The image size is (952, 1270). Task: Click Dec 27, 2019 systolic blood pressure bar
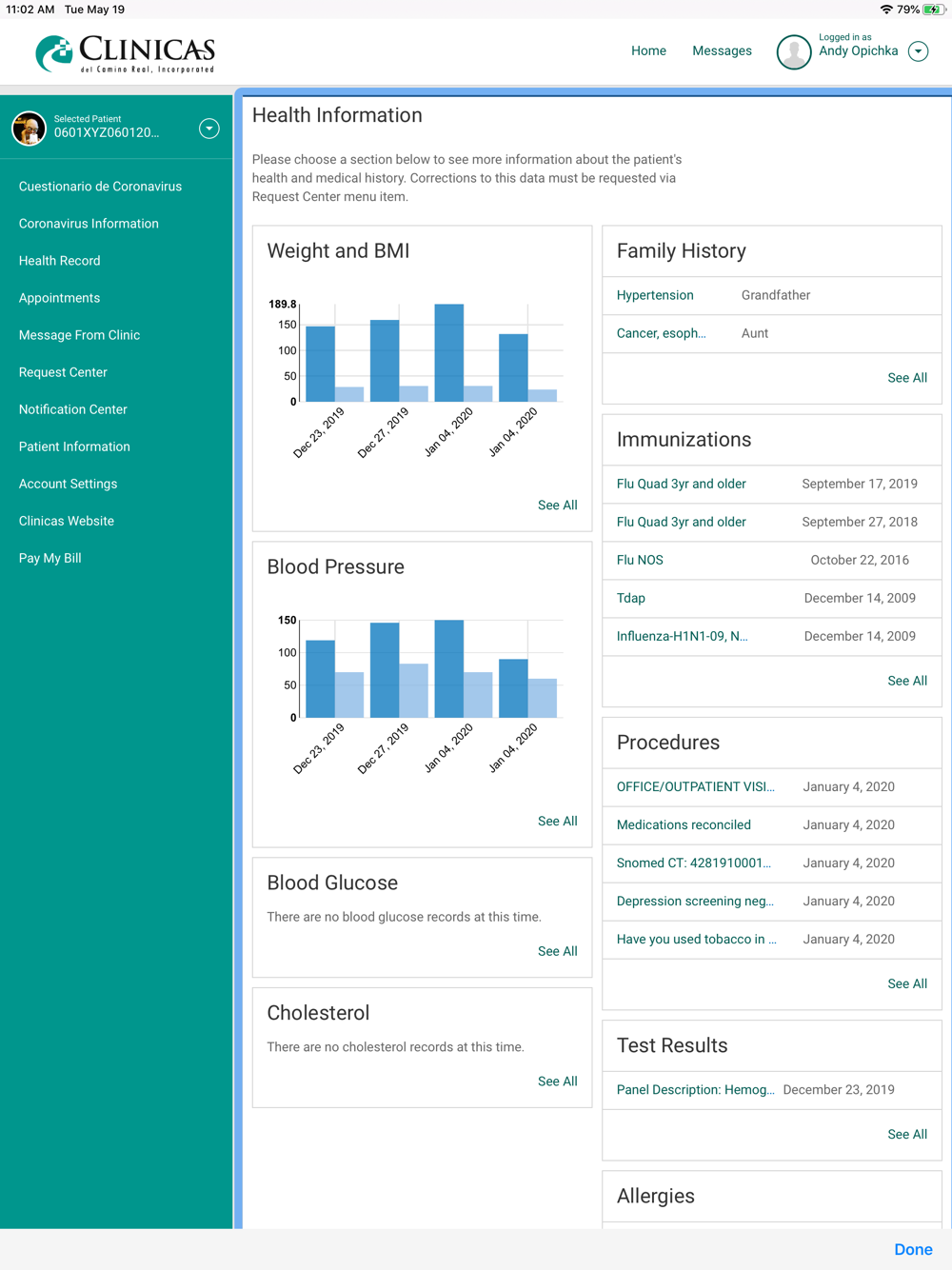(385, 670)
